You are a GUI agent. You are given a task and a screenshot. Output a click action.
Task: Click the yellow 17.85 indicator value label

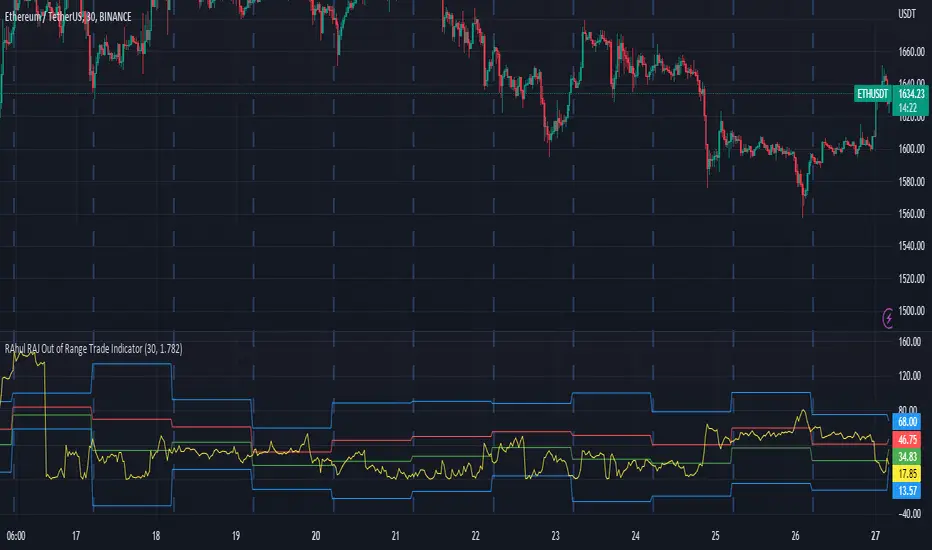coord(907,473)
